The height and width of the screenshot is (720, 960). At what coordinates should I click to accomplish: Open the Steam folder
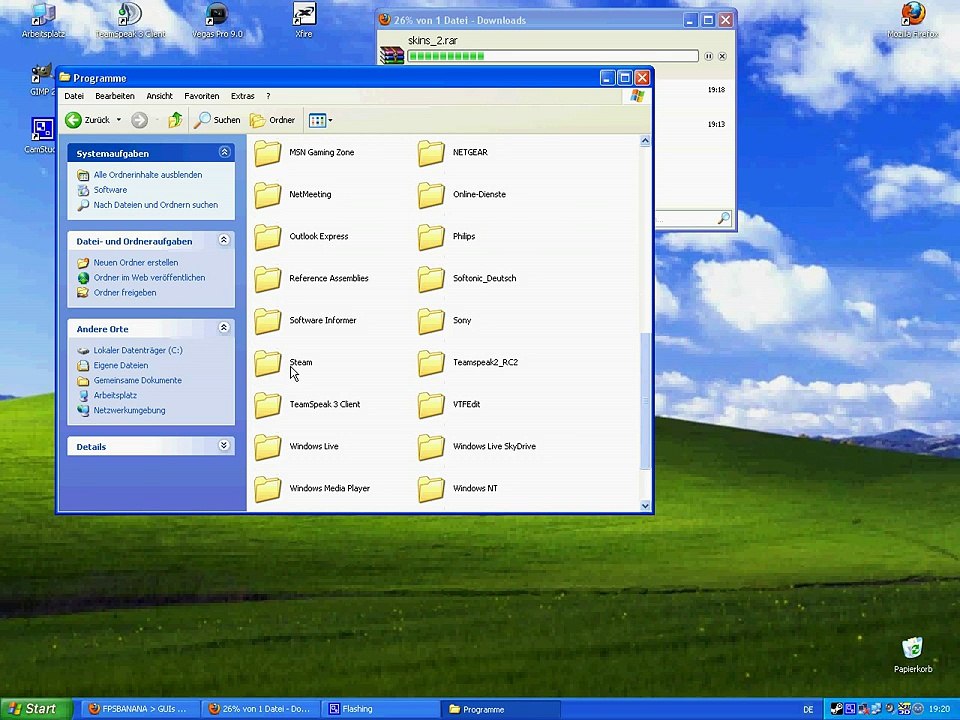268,363
